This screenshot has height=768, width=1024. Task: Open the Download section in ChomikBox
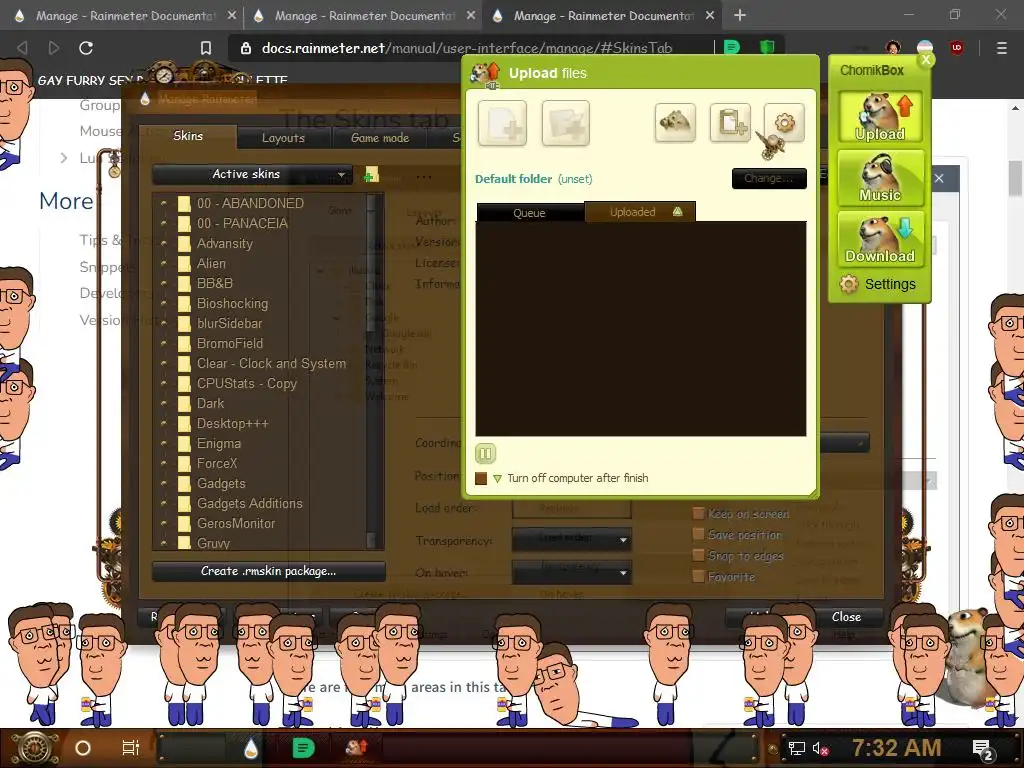(880, 238)
